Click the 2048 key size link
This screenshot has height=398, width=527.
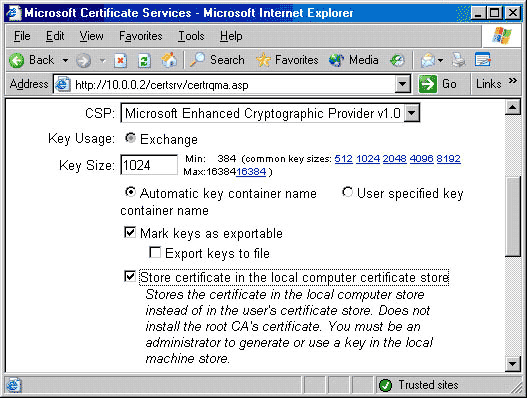tap(395, 158)
